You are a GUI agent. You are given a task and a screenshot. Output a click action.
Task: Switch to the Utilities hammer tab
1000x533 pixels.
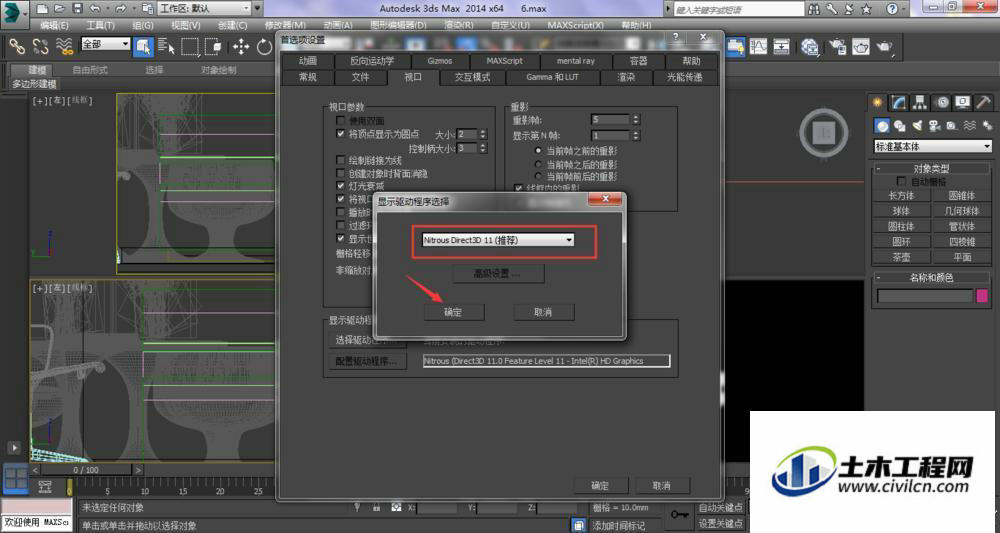983,102
